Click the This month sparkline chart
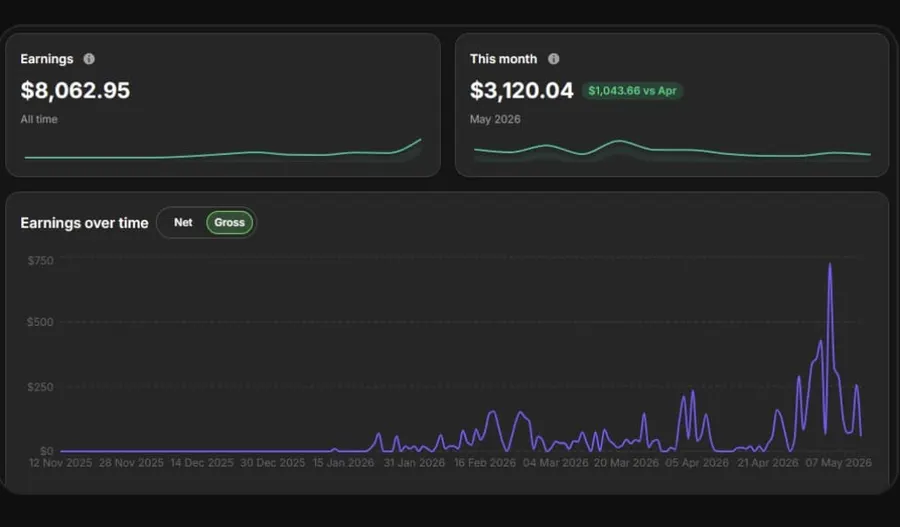This screenshot has width=900, height=527. pos(672,149)
